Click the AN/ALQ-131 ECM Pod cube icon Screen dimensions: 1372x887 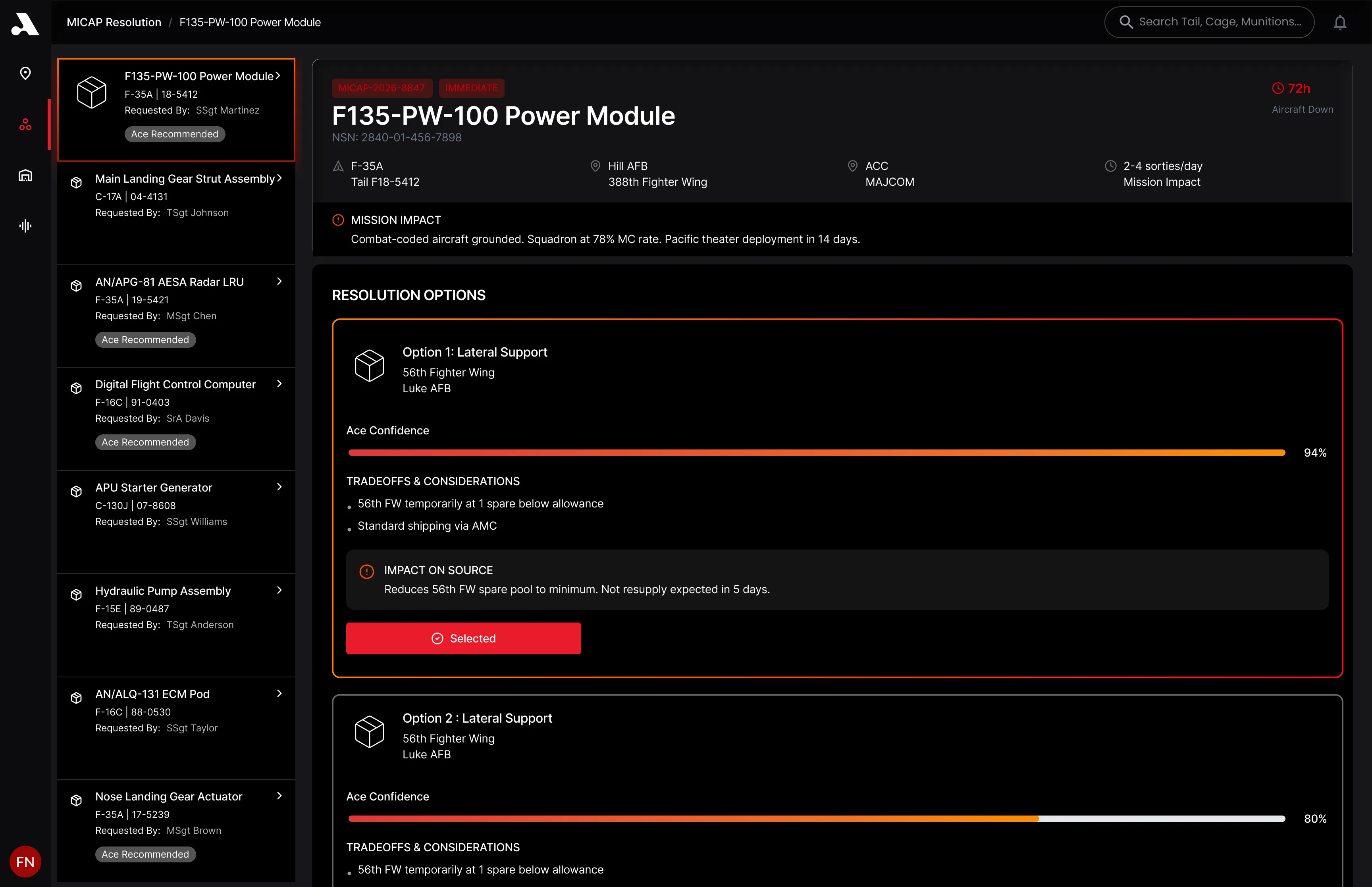point(76,698)
